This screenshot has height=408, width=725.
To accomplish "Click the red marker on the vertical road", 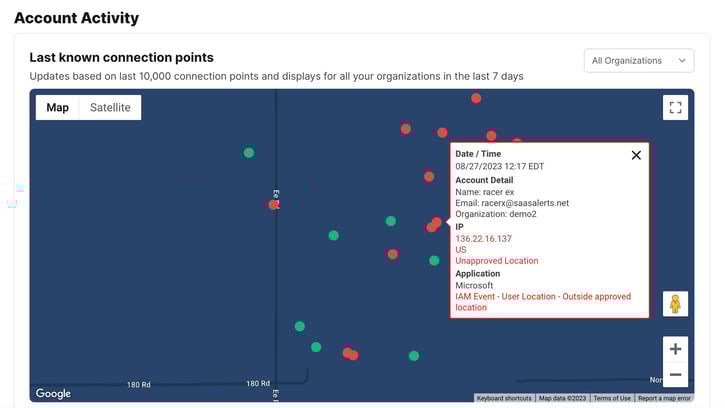I will tap(273, 204).
